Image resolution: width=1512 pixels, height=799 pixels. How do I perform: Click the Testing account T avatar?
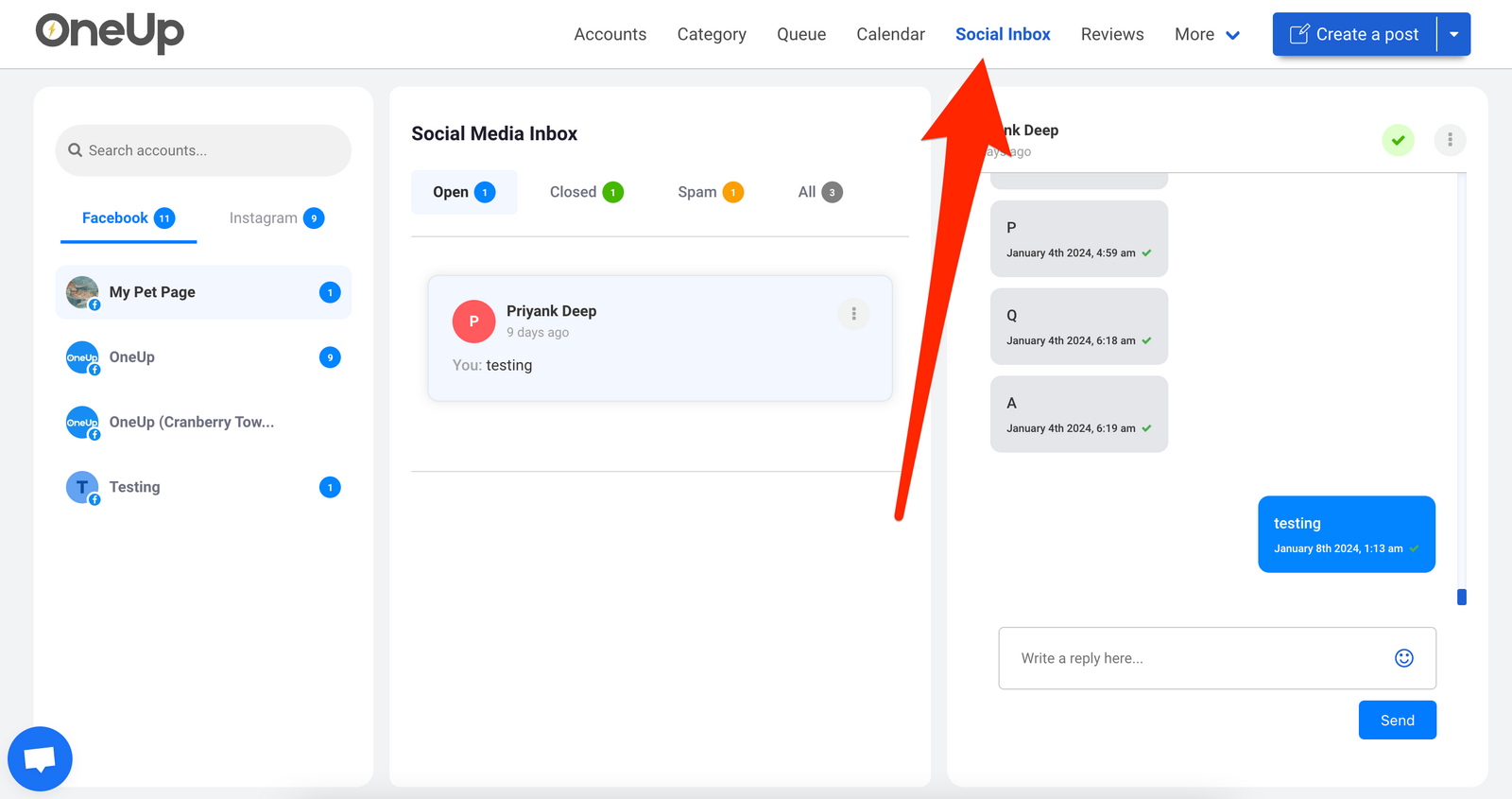[x=82, y=487]
